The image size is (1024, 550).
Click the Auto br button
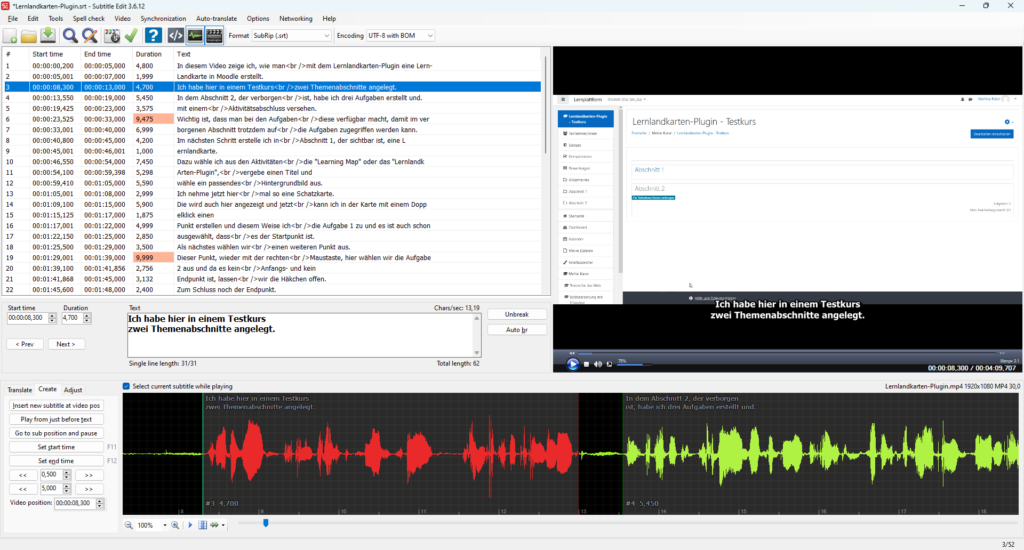point(517,330)
